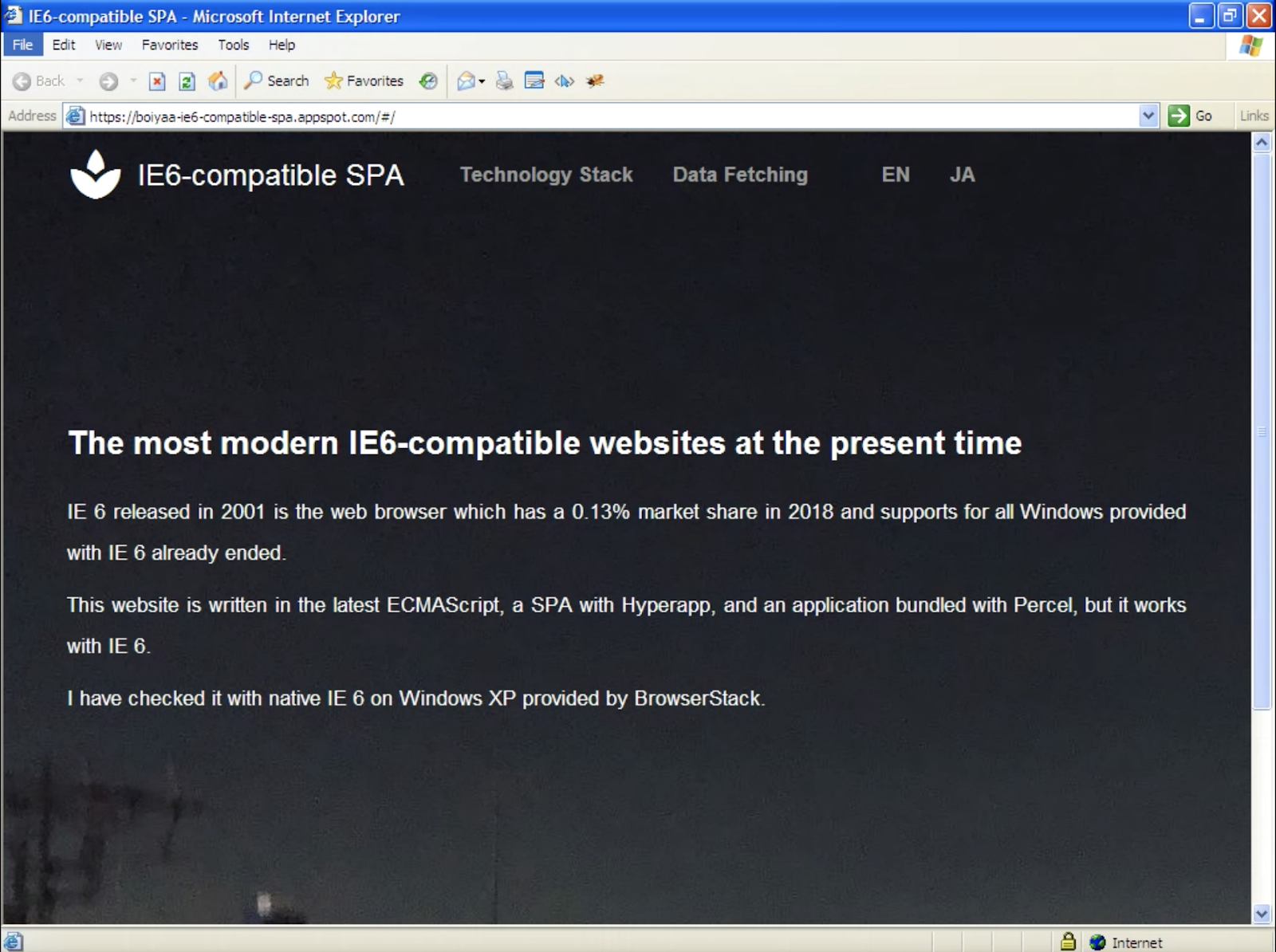Click the Mail envelope icon
The image size is (1276, 952).
(466, 81)
